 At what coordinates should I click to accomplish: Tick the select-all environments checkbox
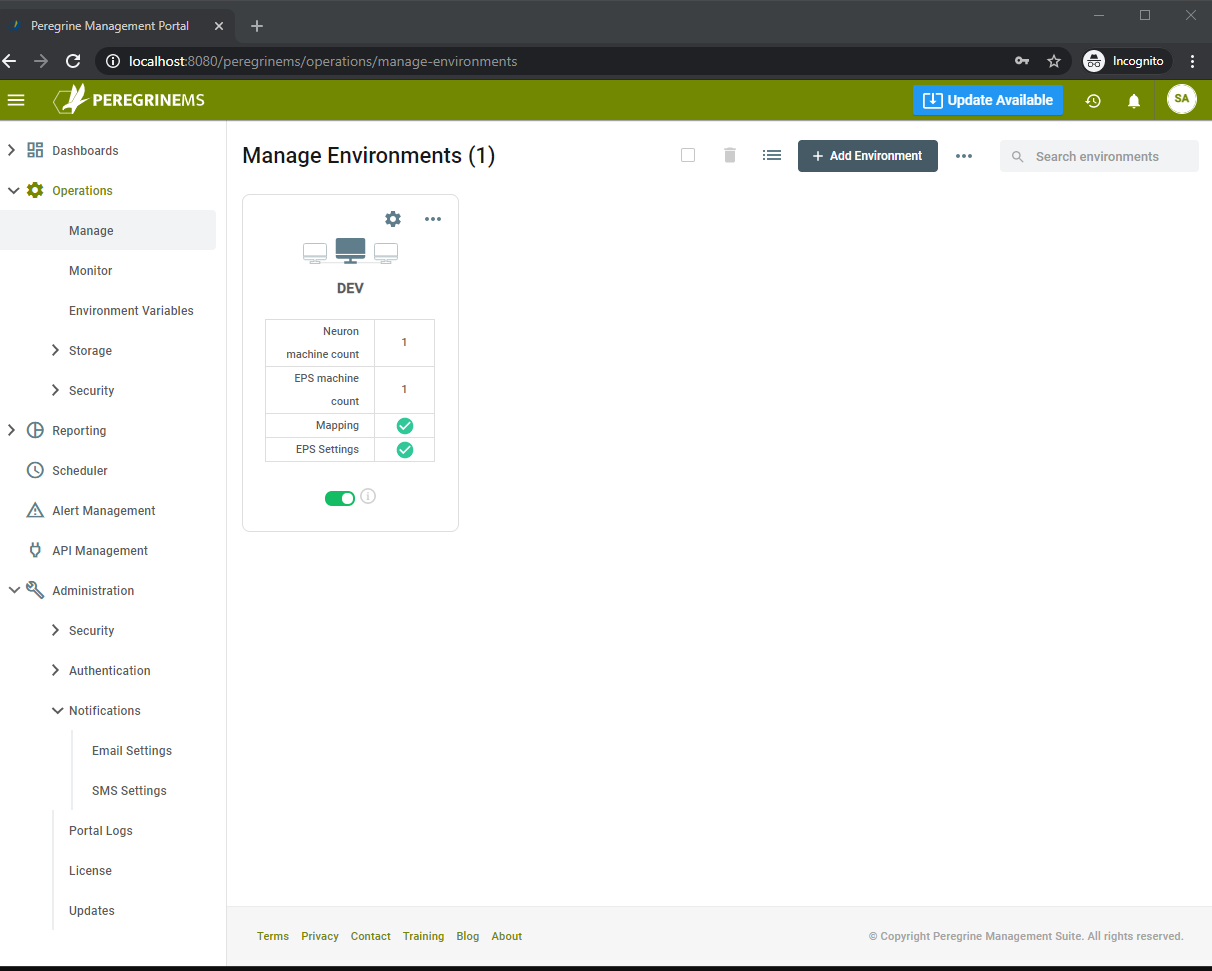[x=688, y=155]
